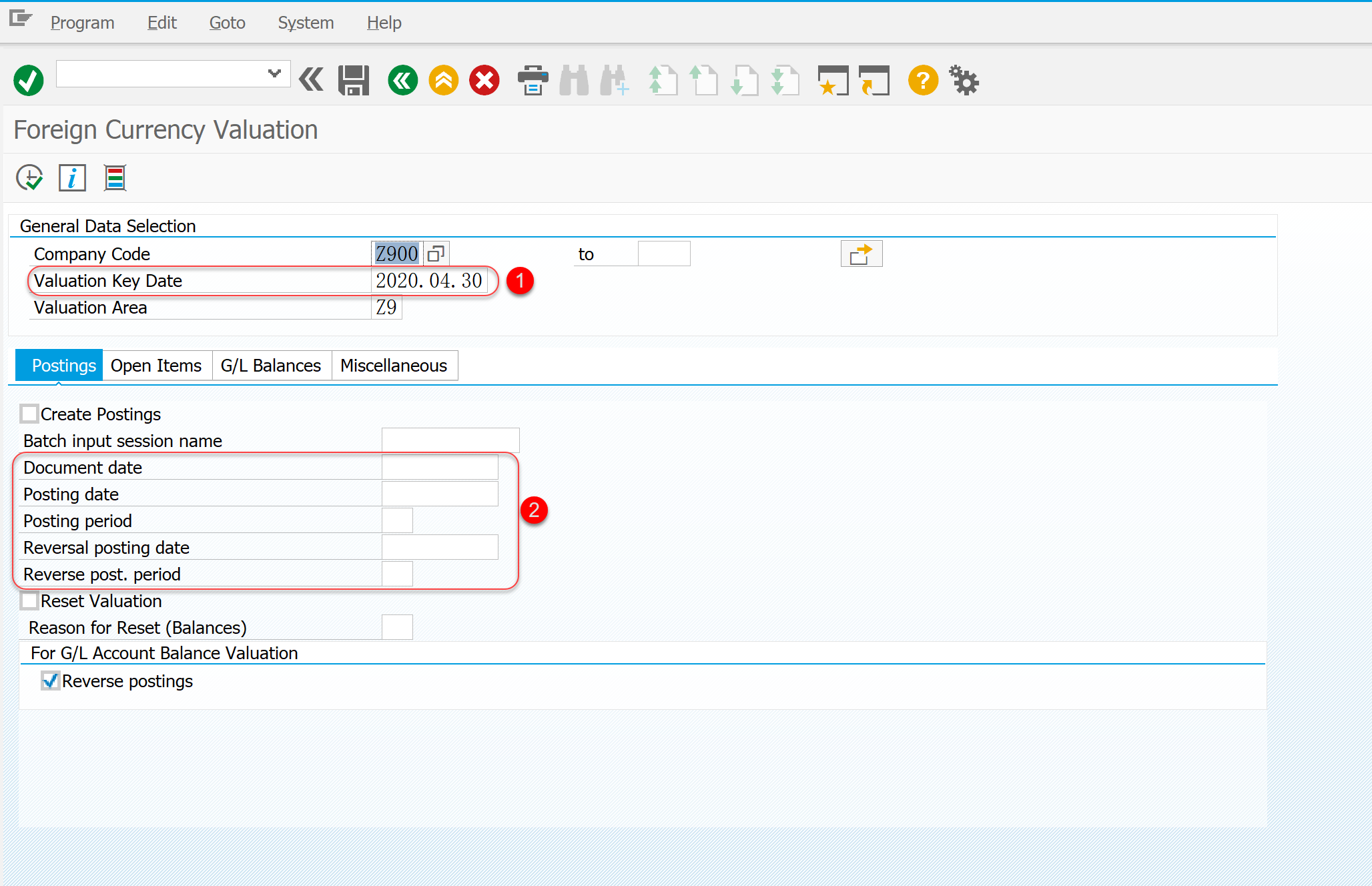This screenshot has width=1372, height=886.
Task: Click the Get Variant colored-list icon
Action: click(x=115, y=178)
